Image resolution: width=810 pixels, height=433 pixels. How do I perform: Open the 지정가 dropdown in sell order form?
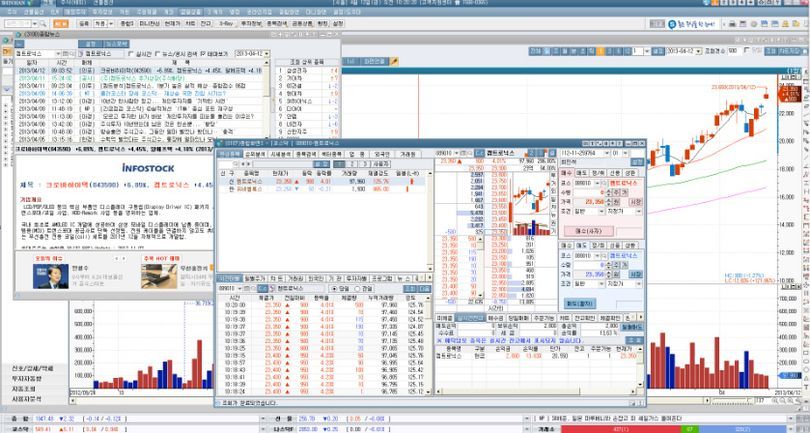click(640, 284)
